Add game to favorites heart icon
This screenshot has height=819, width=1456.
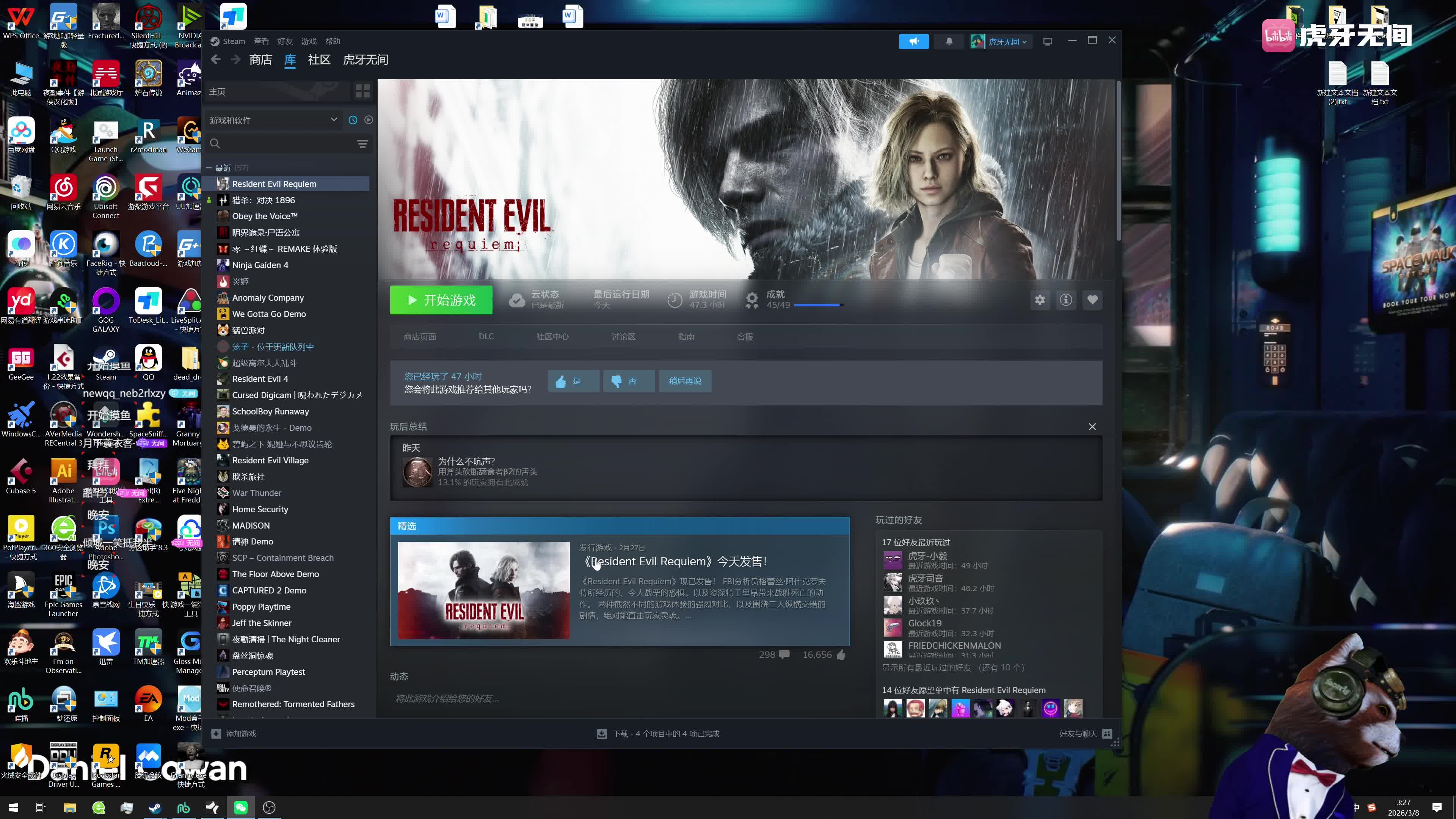click(1092, 300)
